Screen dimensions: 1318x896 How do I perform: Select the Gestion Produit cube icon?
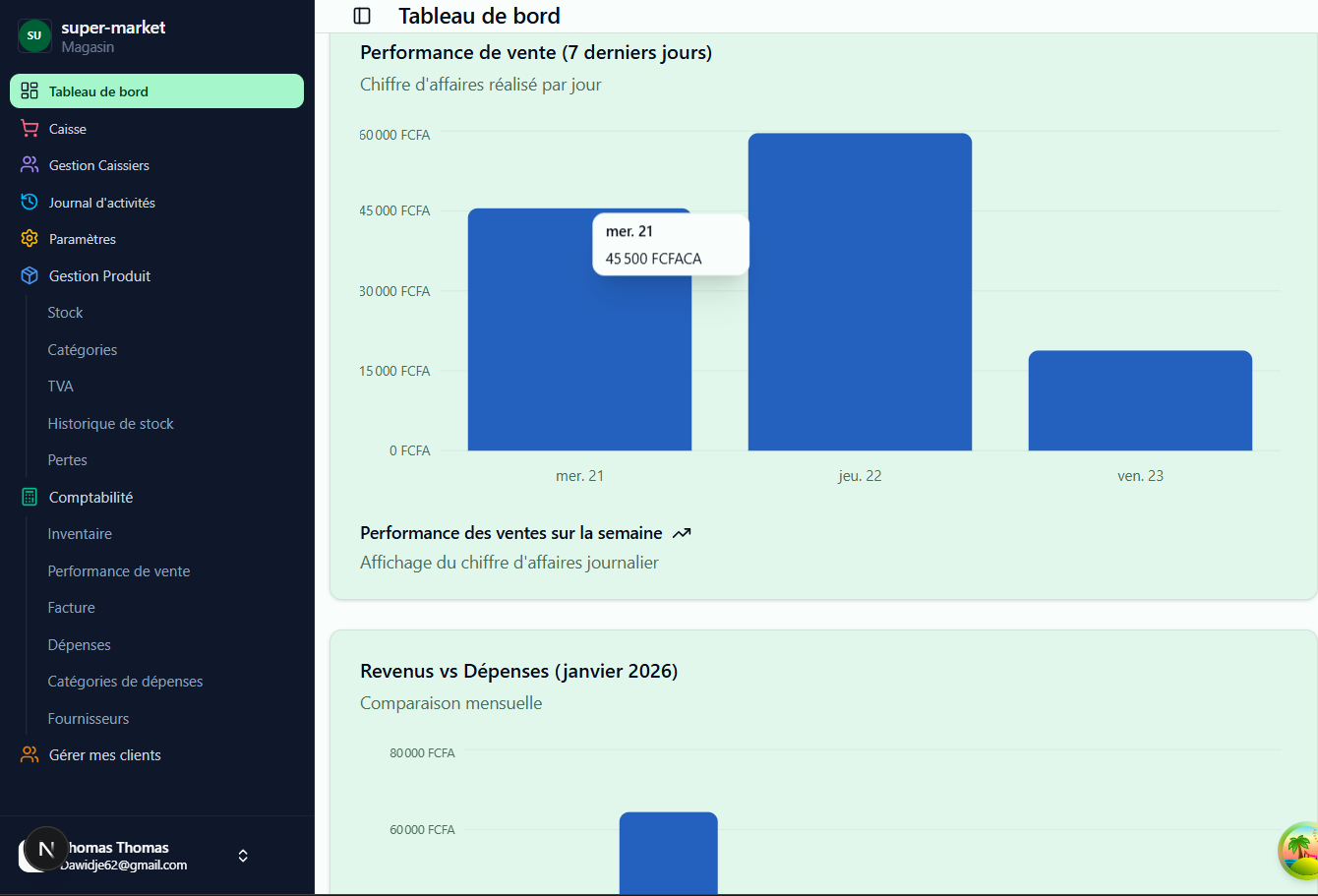[x=30, y=275]
